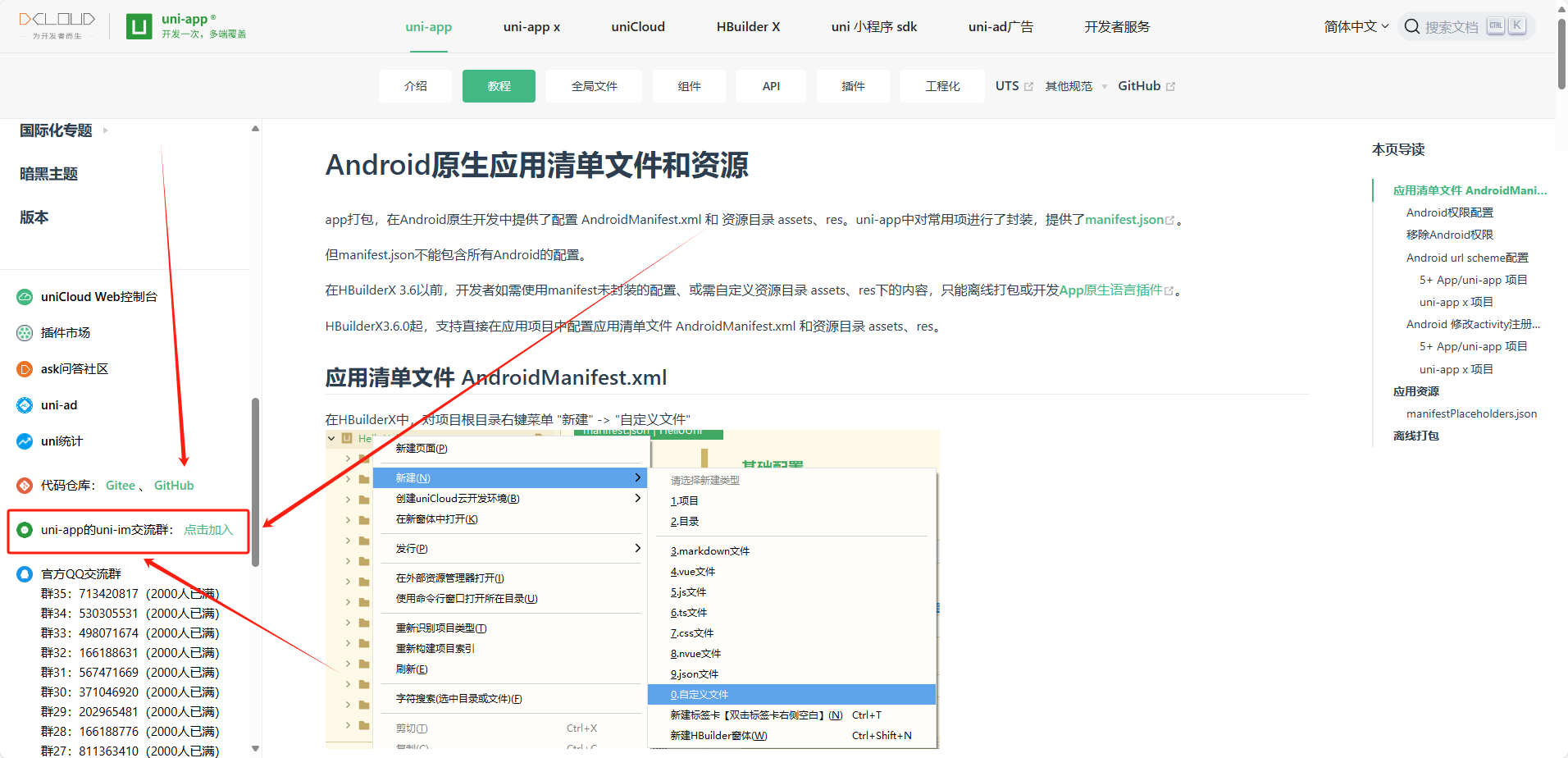The height and width of the screenshot is (758, 1568).
Task: Switch to the uni-app x top tab
Action: (531, 26)
